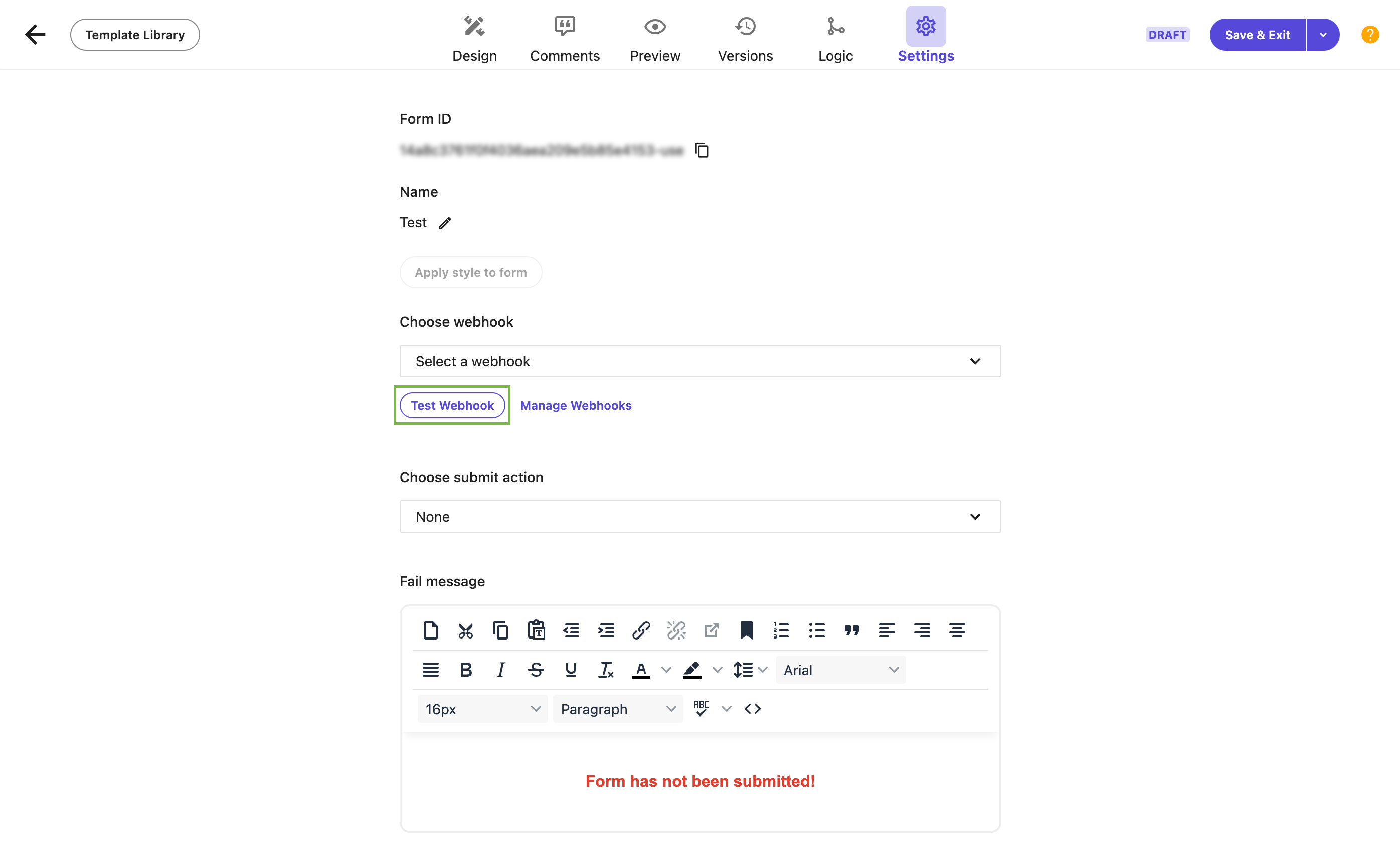
Task: Click Apply style to form button
Action: pos(470,272)
